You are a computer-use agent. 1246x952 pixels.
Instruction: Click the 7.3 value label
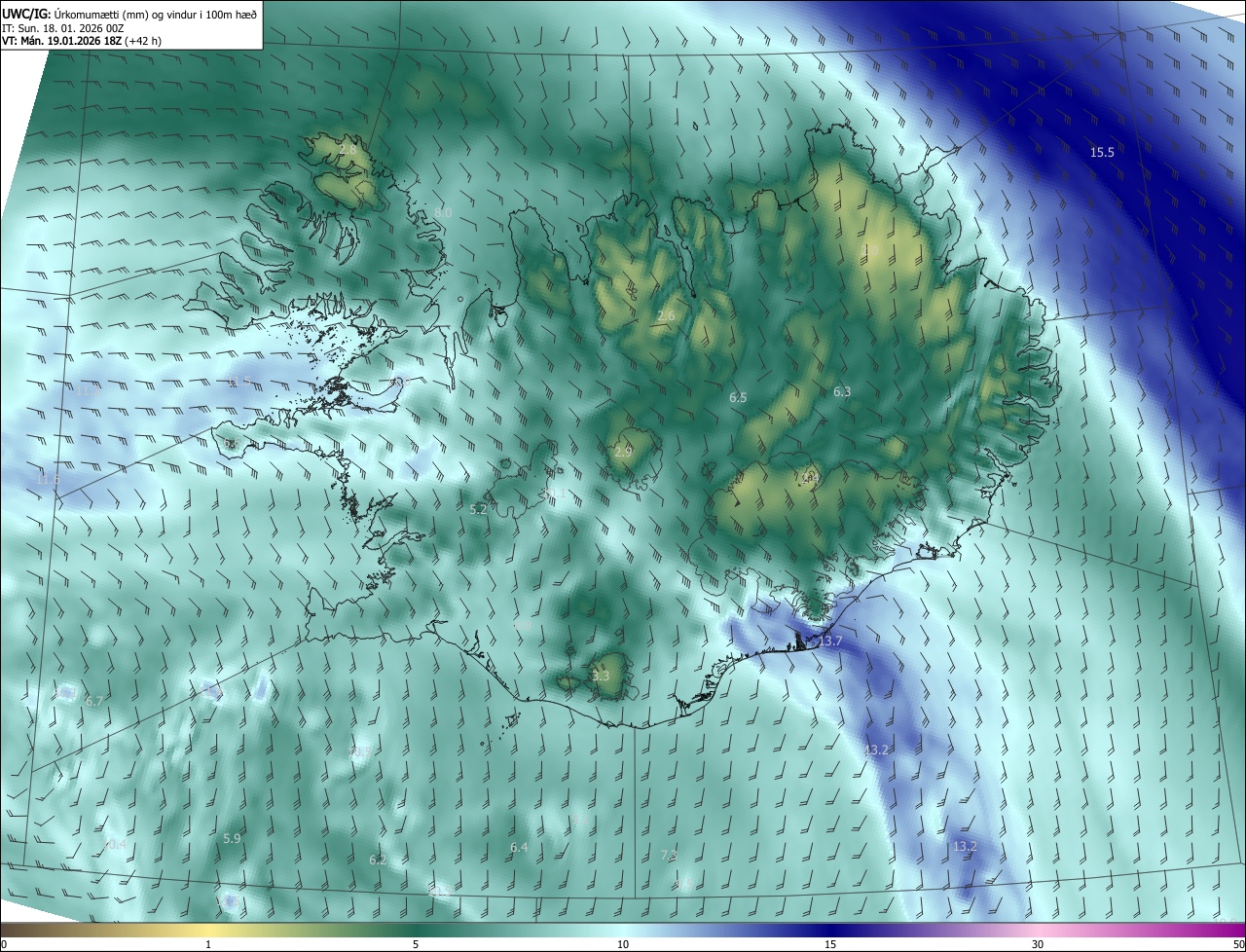pos(669,855)
